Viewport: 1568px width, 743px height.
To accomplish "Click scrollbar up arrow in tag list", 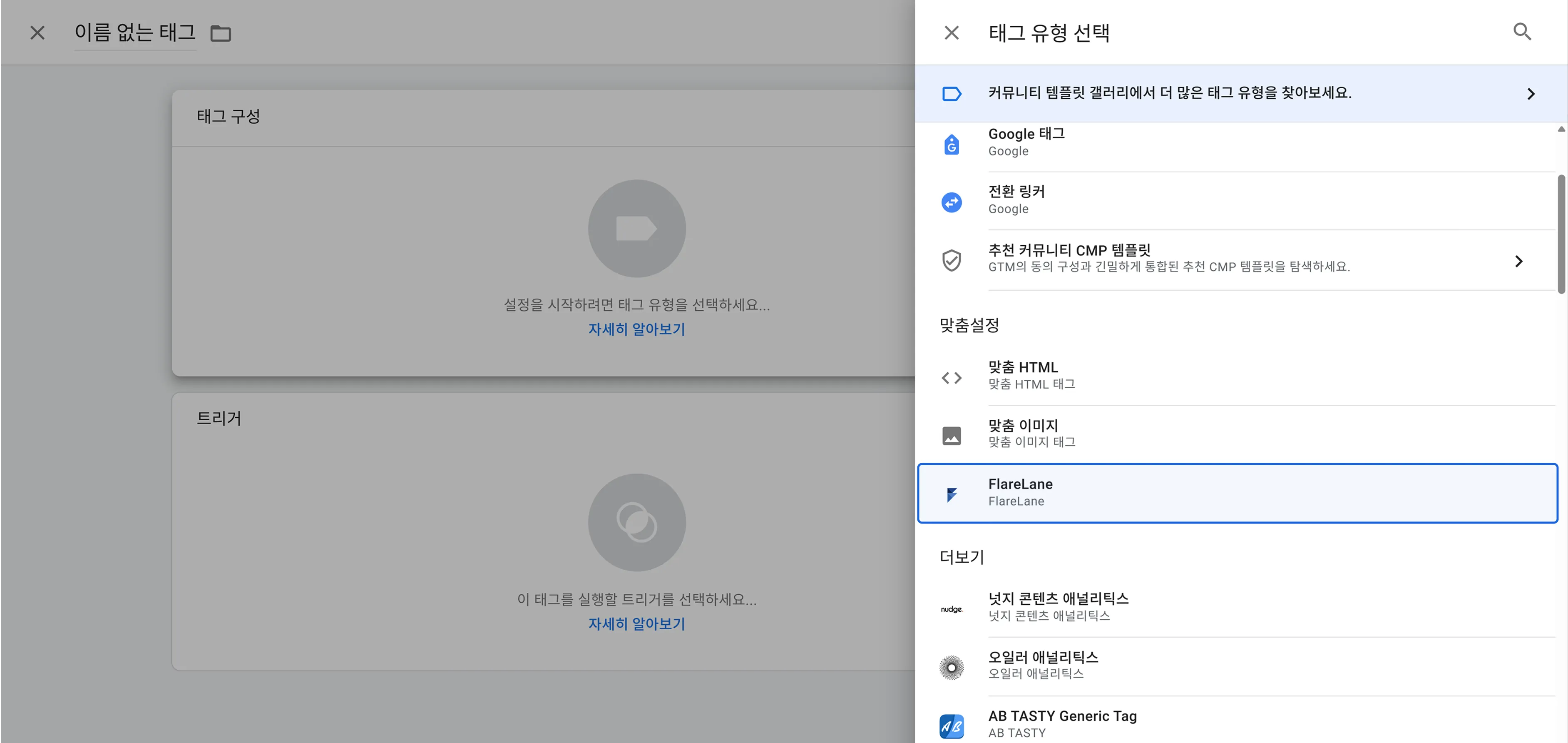I will tap(1561, 129).
